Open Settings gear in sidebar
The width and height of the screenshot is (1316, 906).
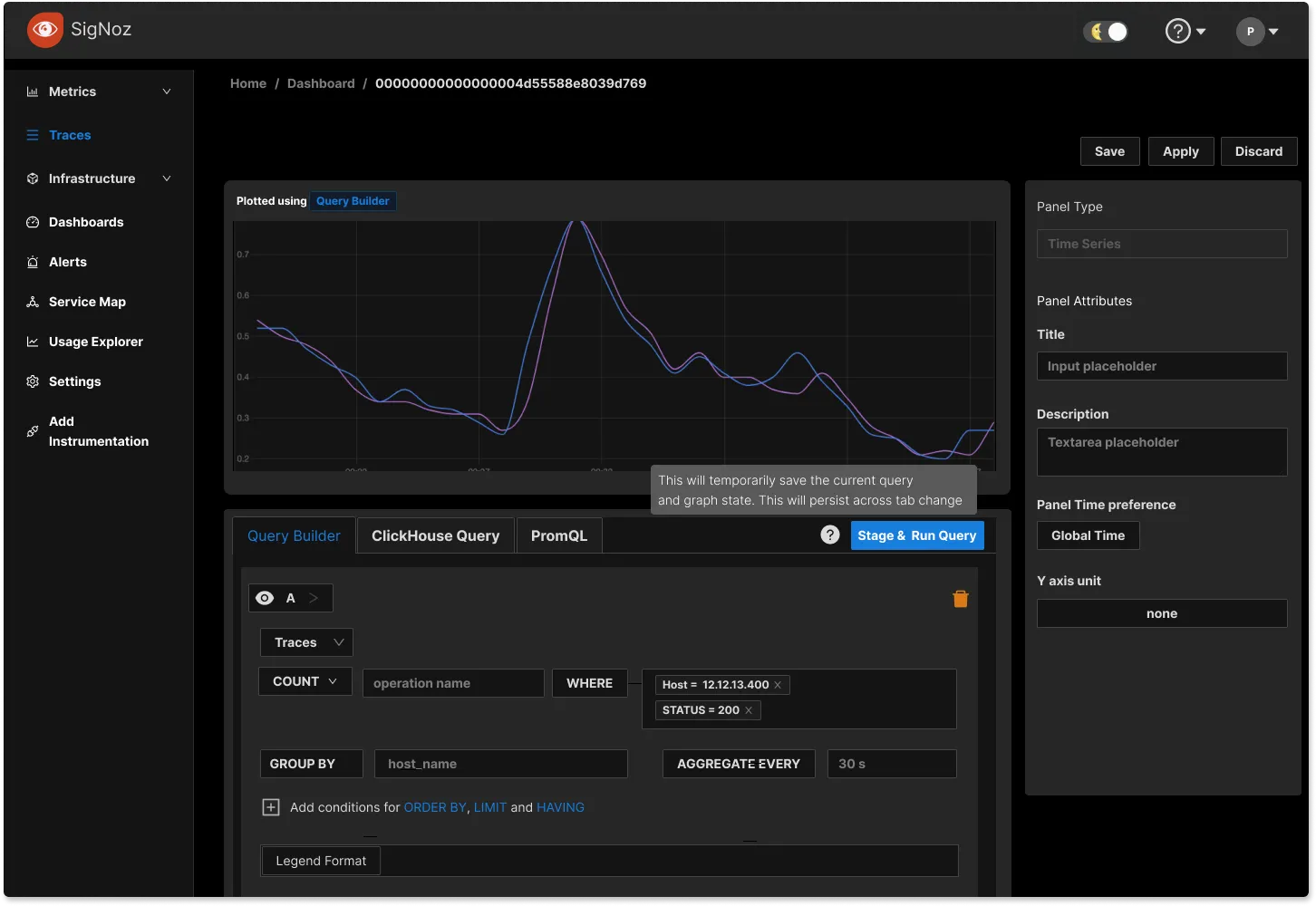pyautogui.click(x=33, y=381)
